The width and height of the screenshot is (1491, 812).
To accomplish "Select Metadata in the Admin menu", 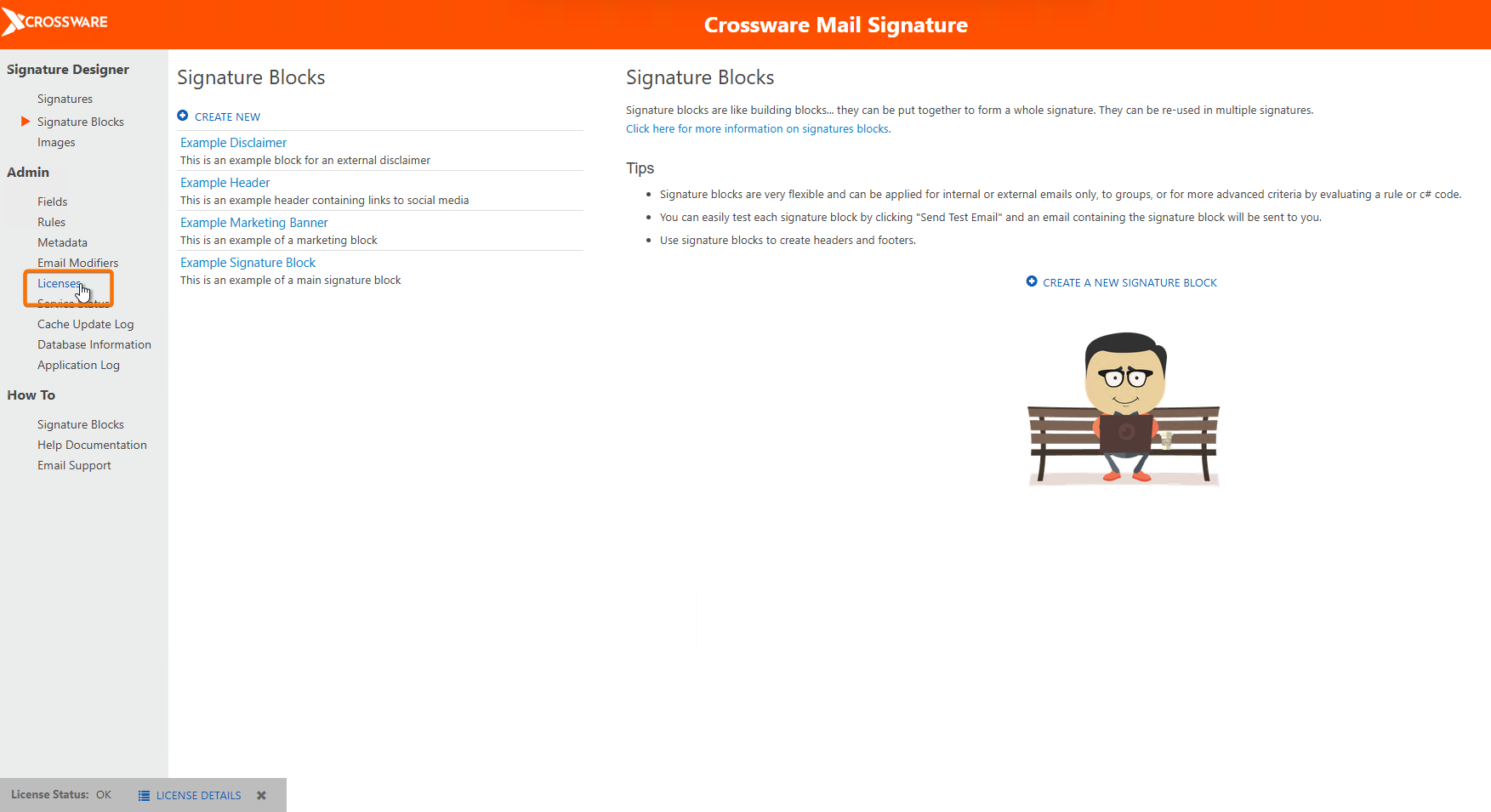I will pos(62,243).
